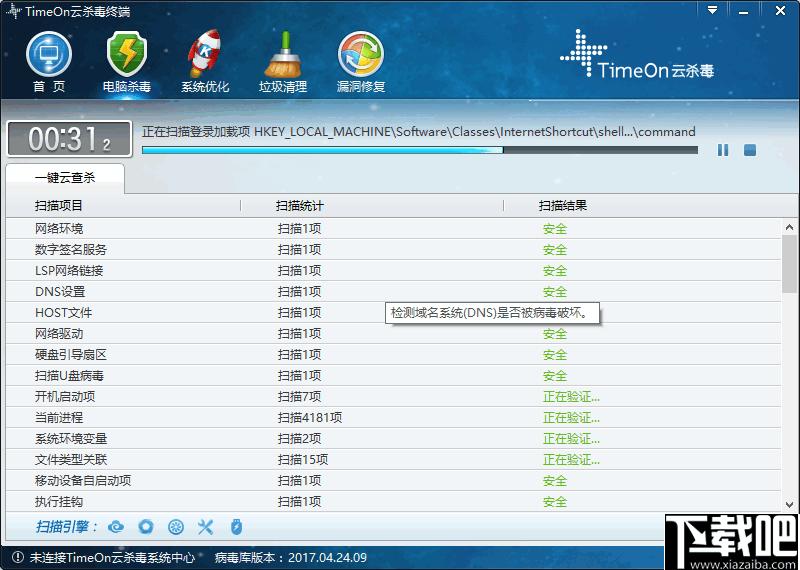Click 扫描2项 statistic cell
The height and width of the screenshot is (570, 800).
pyautogui.click(x=299, y=438)
